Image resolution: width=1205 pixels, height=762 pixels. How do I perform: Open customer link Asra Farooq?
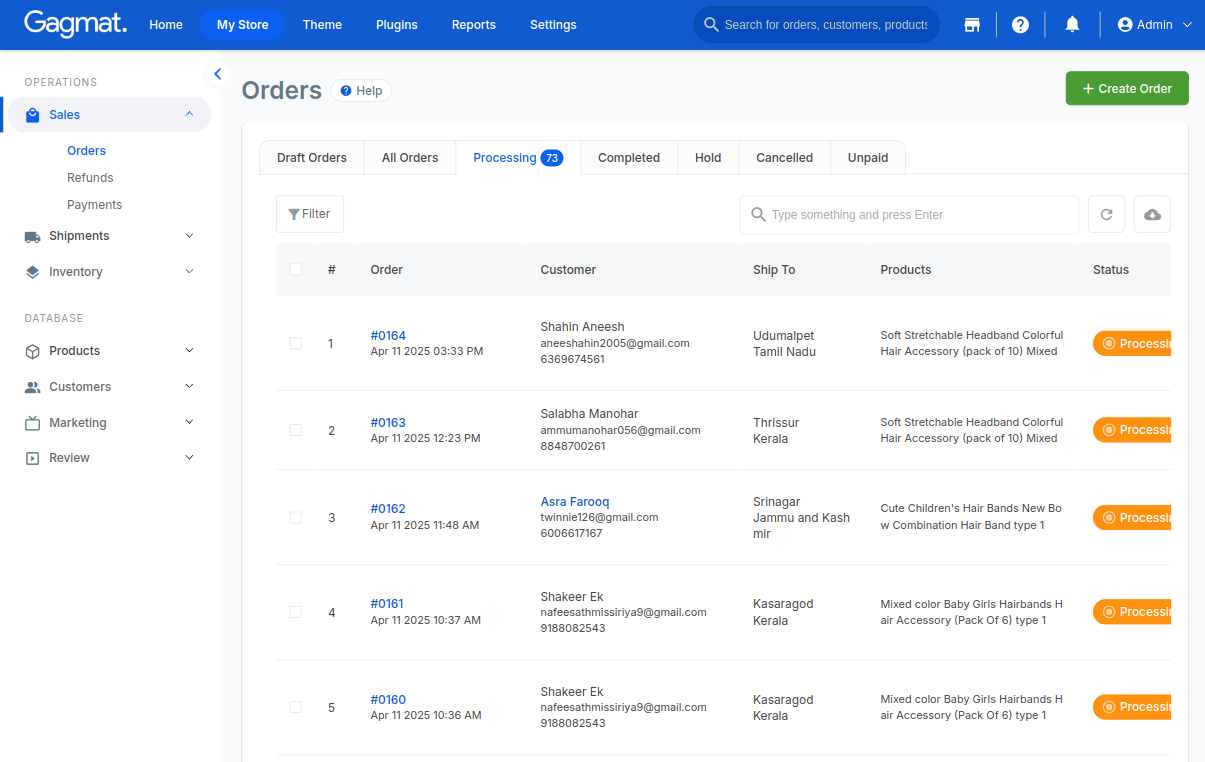[575, 502]
